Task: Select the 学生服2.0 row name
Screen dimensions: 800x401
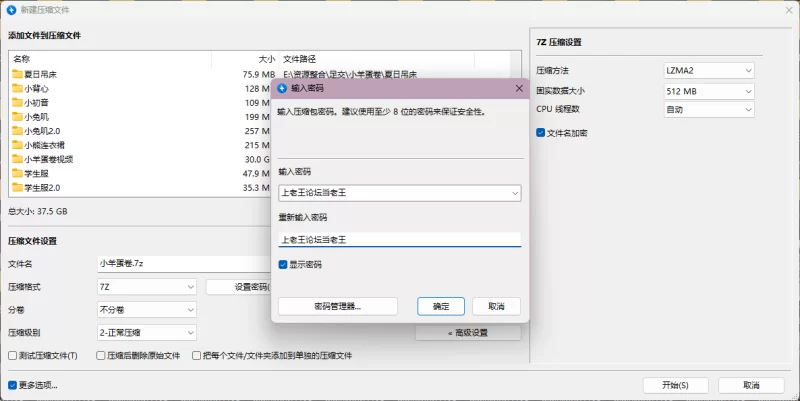Action: coord(42,188)
